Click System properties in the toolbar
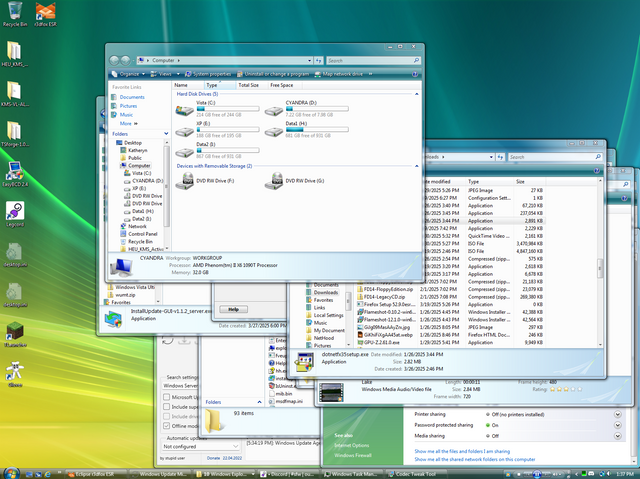Image resolution: width=640 pixels, height=479 pixels. (212, 74)
